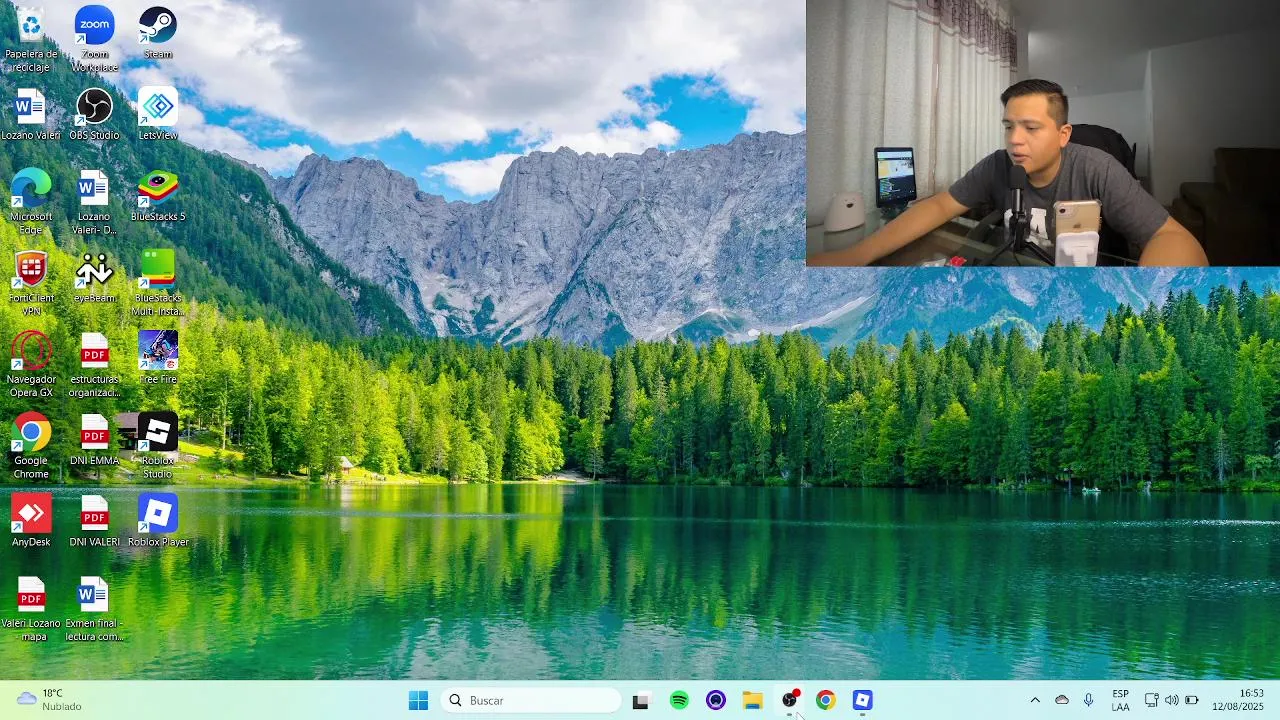Open network settings from the tray
This screenshot has height=720, width=1280.
coord(1151,700)
